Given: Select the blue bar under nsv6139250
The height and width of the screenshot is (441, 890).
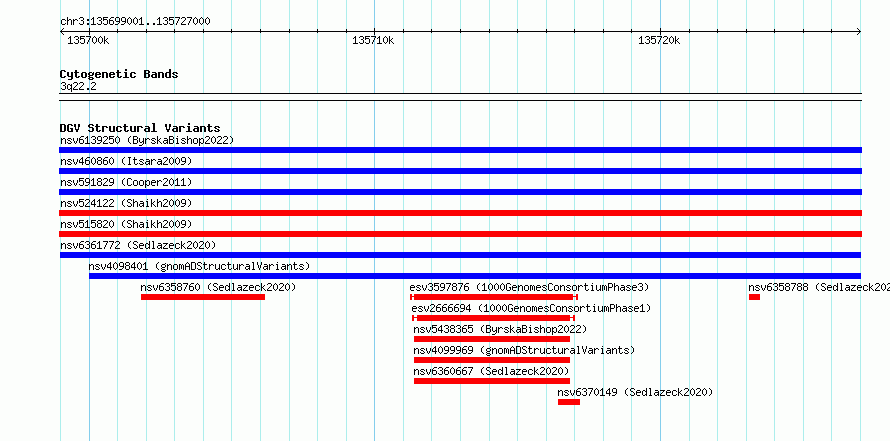Looking at the screenshot, I should (460, 150).
